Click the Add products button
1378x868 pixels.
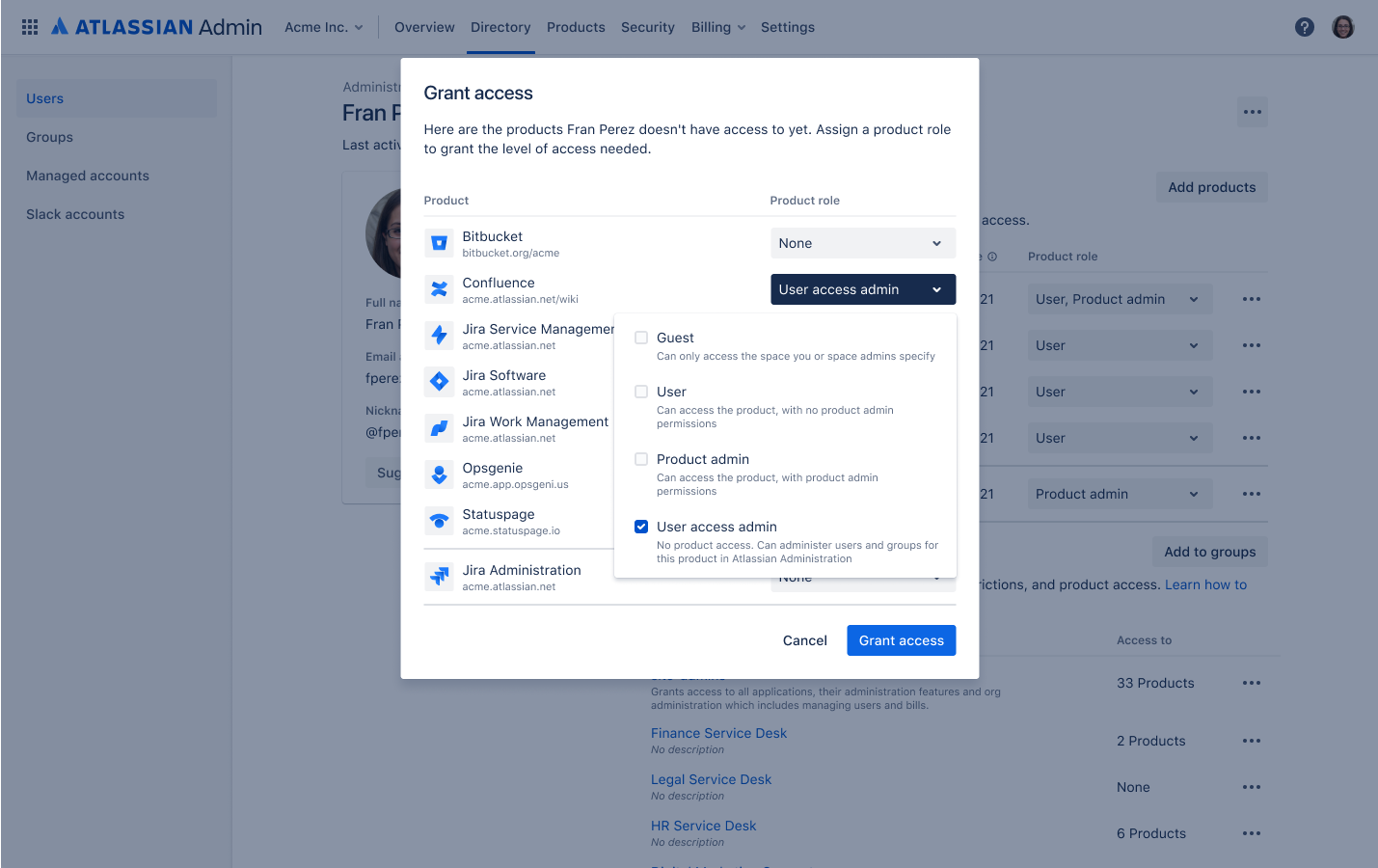pyautogui.click(x=1212, y=187)
